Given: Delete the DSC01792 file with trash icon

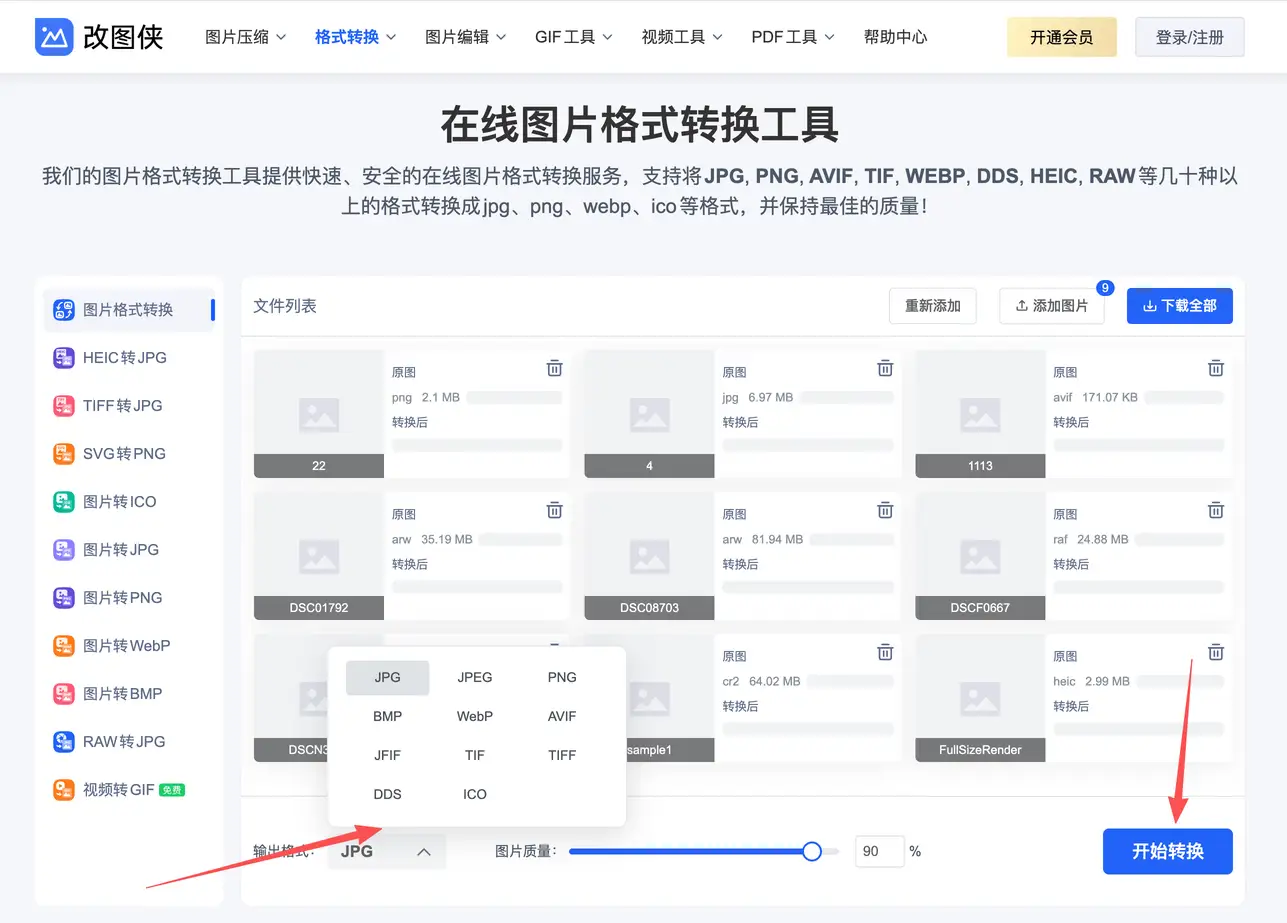Looking at the screenshot, I should [x=554, y=510].
